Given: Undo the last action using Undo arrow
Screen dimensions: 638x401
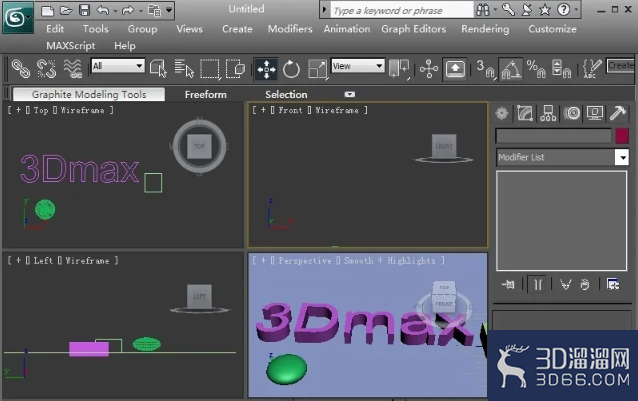Looking at the screenshot, I should click(103, 10).
